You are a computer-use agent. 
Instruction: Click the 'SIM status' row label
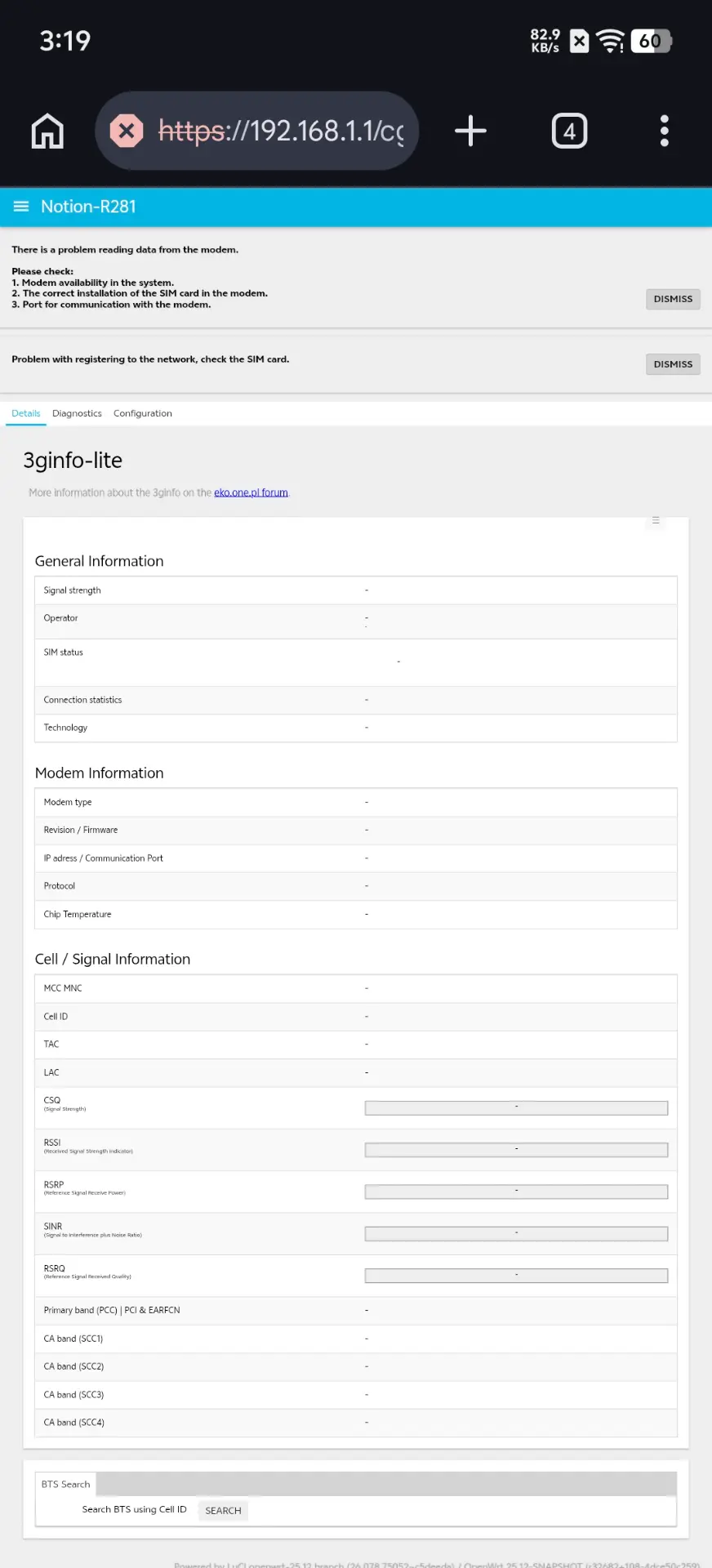click(63, 653)
